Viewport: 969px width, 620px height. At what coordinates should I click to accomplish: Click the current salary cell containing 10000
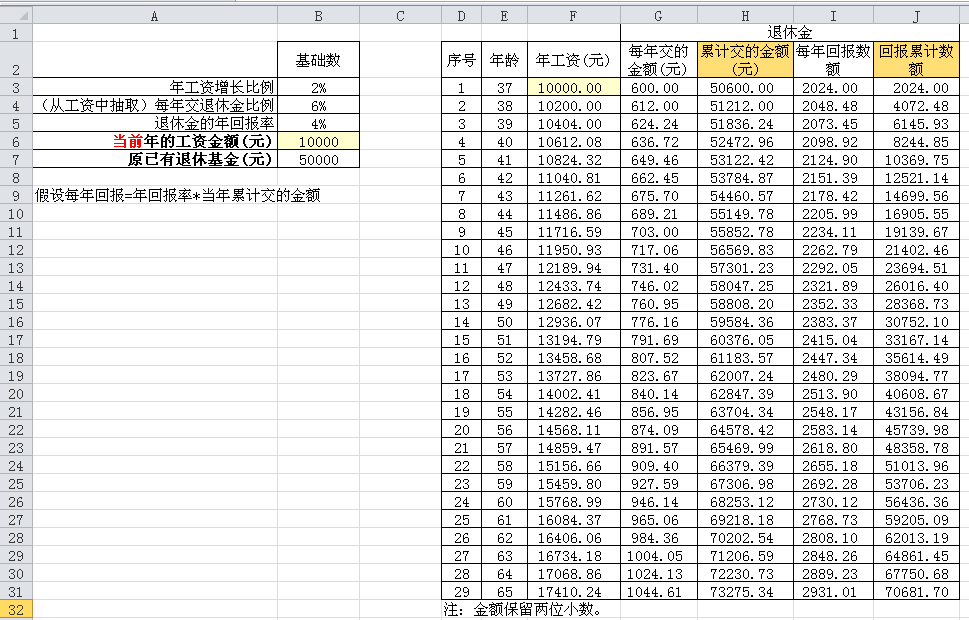pyautogui.click(x=318, y=142)
